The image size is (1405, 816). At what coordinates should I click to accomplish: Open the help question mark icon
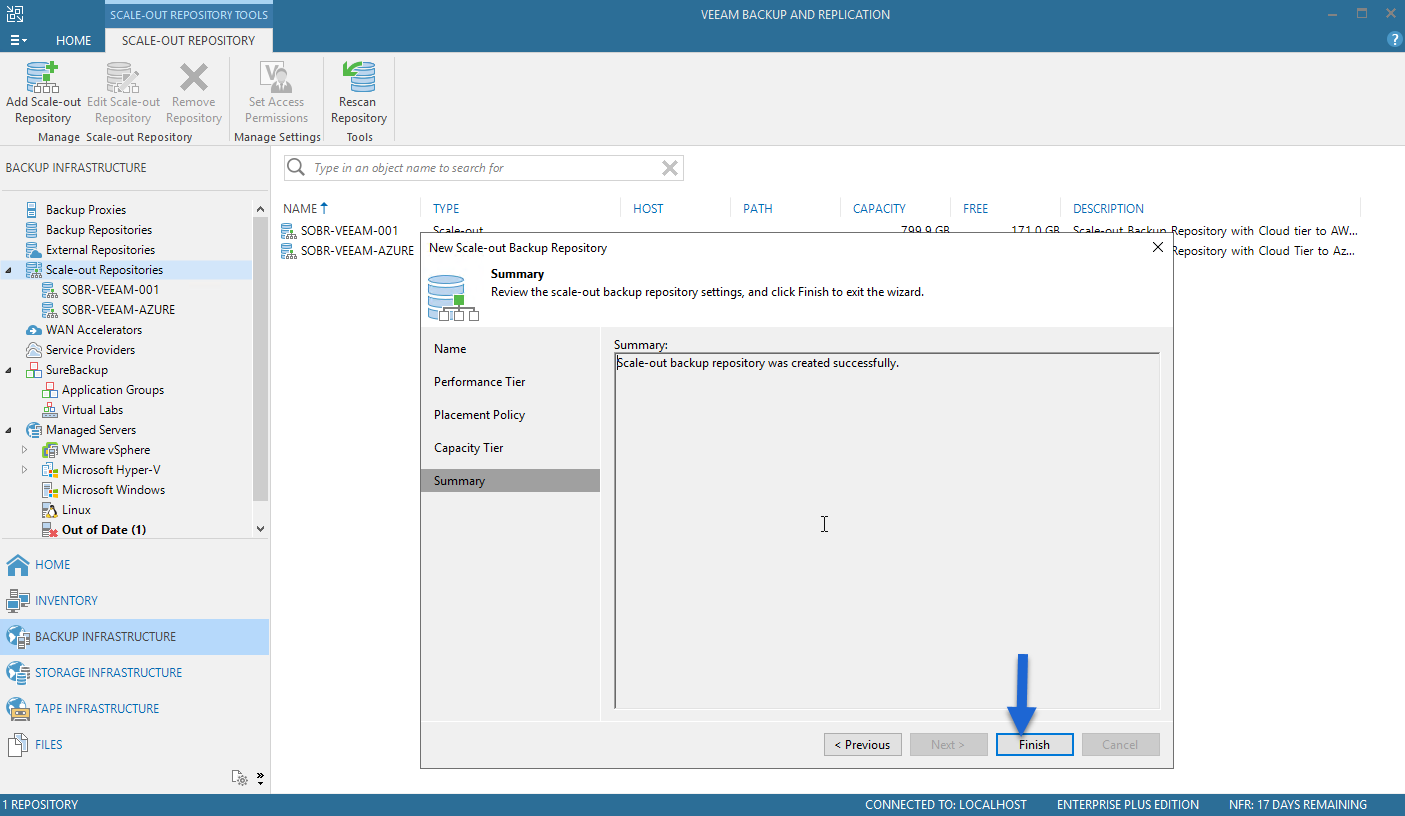coord(1394,40)
